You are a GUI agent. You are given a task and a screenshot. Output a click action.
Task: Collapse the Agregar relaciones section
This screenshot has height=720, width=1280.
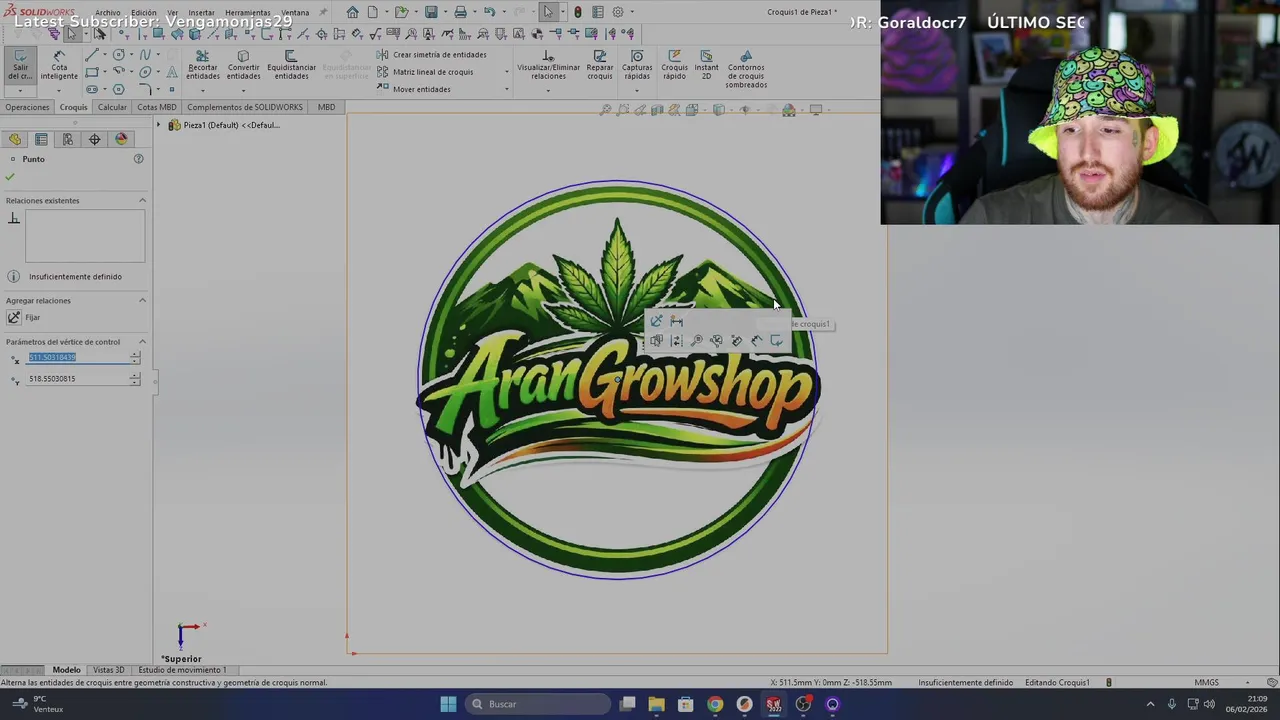click(x=142, y=300)
